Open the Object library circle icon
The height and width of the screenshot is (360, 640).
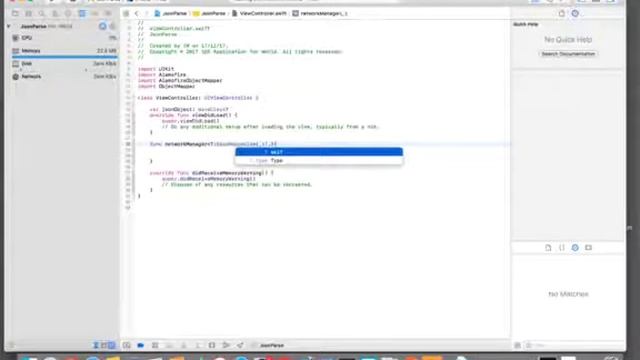pyautogui.click(x=575, y=248)
